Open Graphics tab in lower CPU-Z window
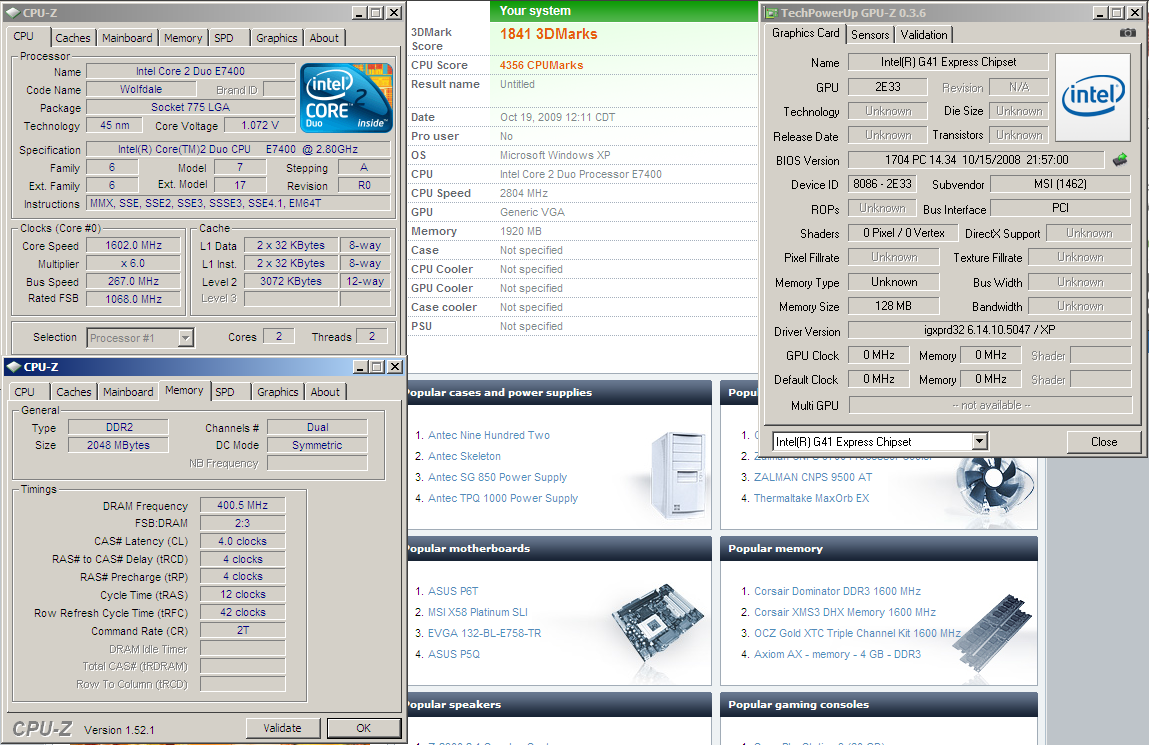The width and height of the screenshot is (1149, 745). (x=278, y=392)
